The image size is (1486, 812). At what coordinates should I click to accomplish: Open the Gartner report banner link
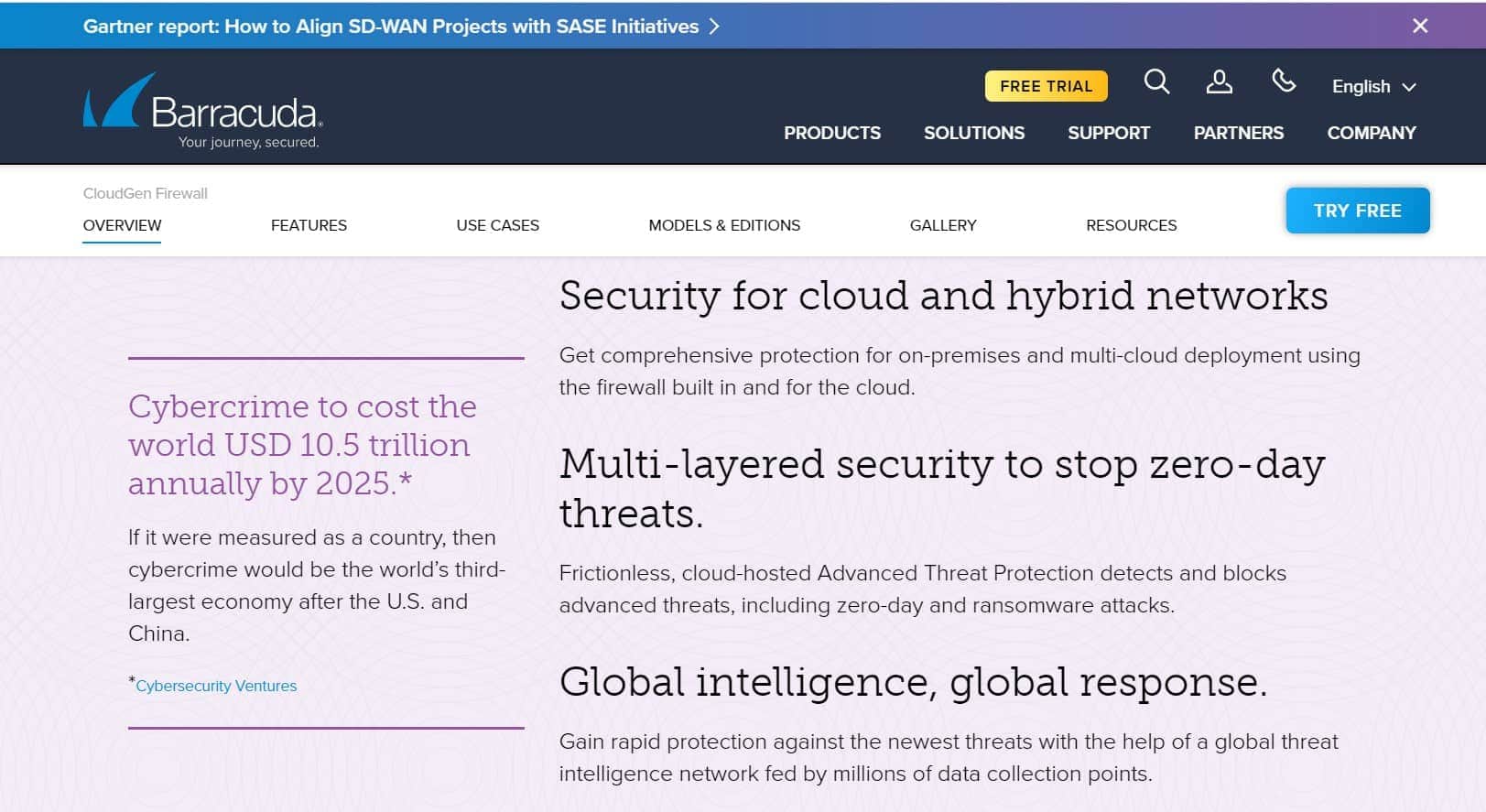401,27
